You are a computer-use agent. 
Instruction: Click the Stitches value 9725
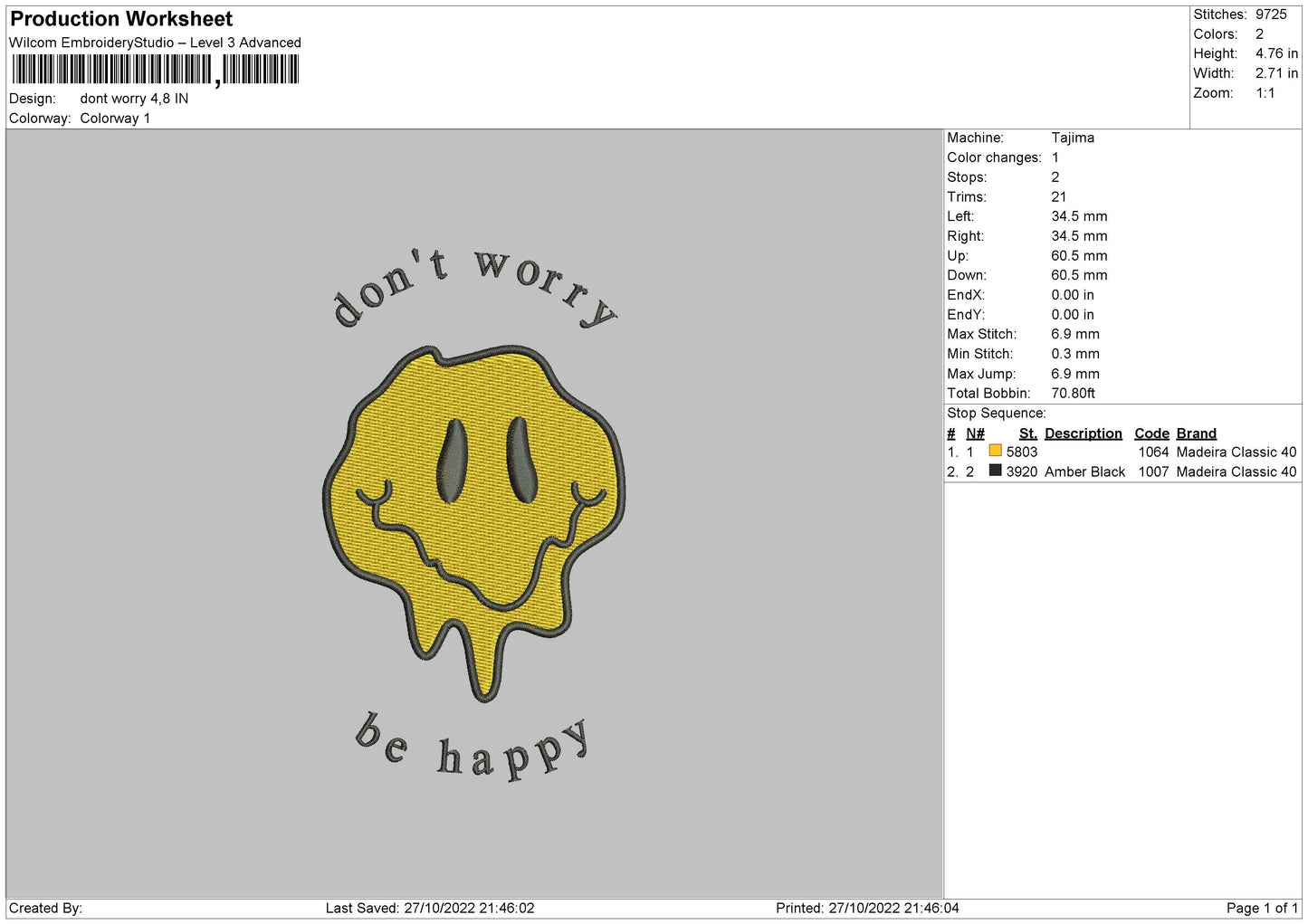pyautogui.click(x=1271, y=14)
